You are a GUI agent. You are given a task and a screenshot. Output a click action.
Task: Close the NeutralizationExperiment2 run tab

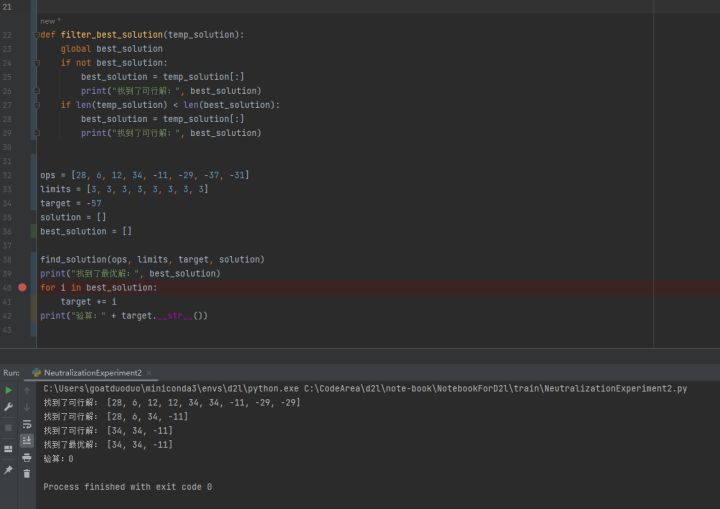(x=149, y=373)
